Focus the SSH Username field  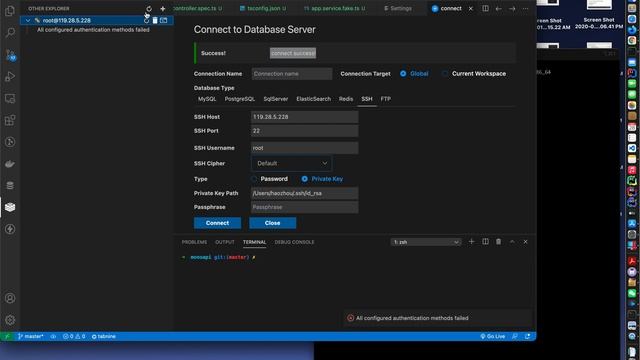tap(304, 148)
